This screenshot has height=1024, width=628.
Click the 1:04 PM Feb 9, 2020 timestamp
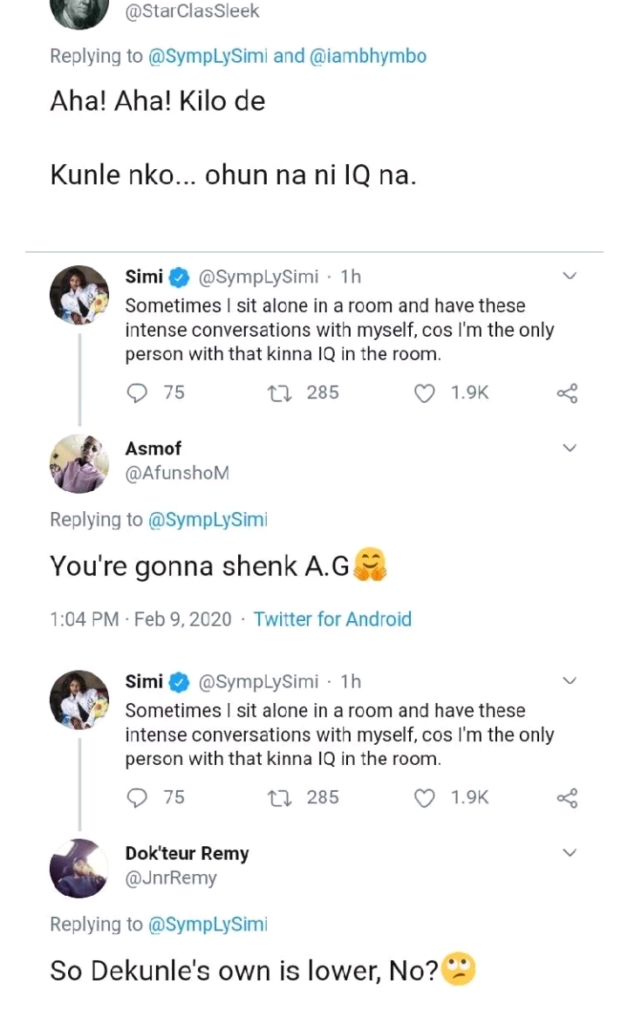pos(140,619)
